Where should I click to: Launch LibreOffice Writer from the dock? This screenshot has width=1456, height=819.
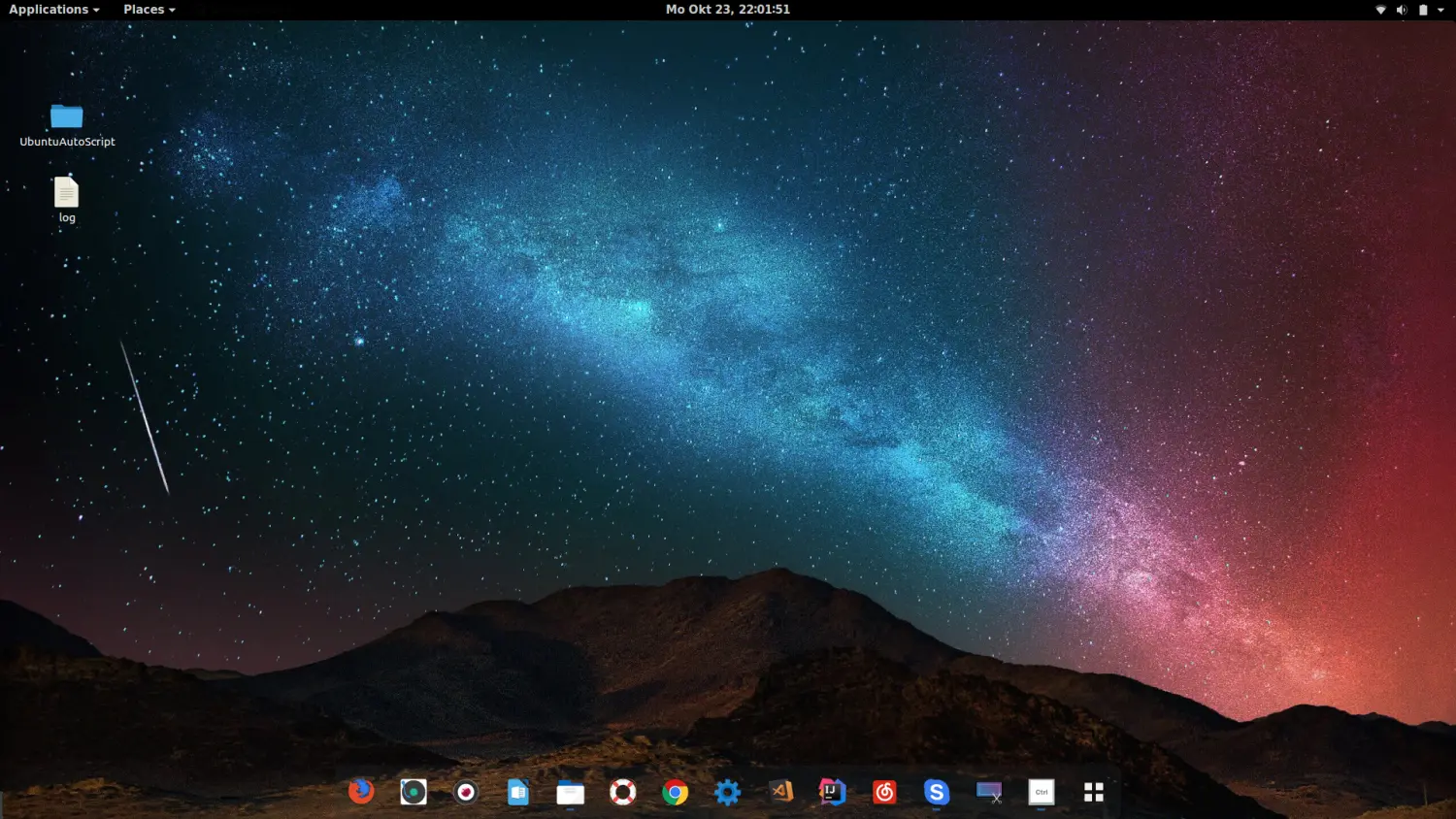[x=518, y=792]
